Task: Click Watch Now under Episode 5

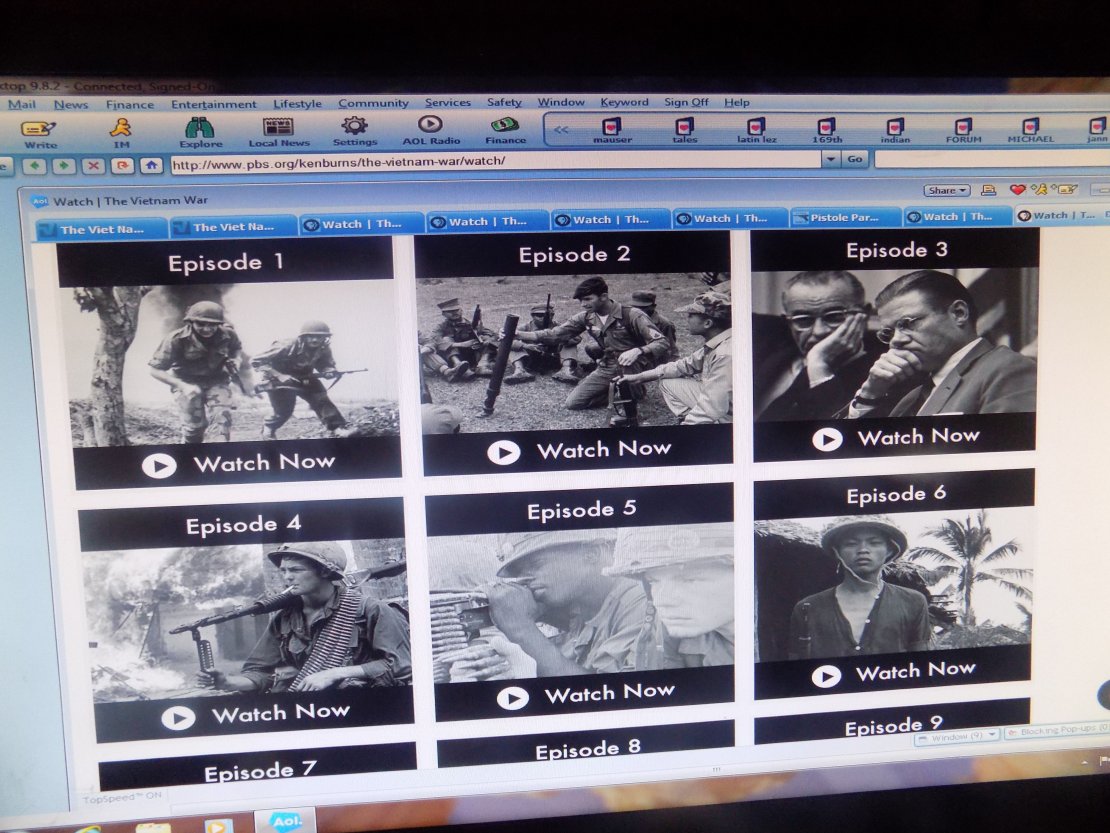Action: tap(610, 693)
